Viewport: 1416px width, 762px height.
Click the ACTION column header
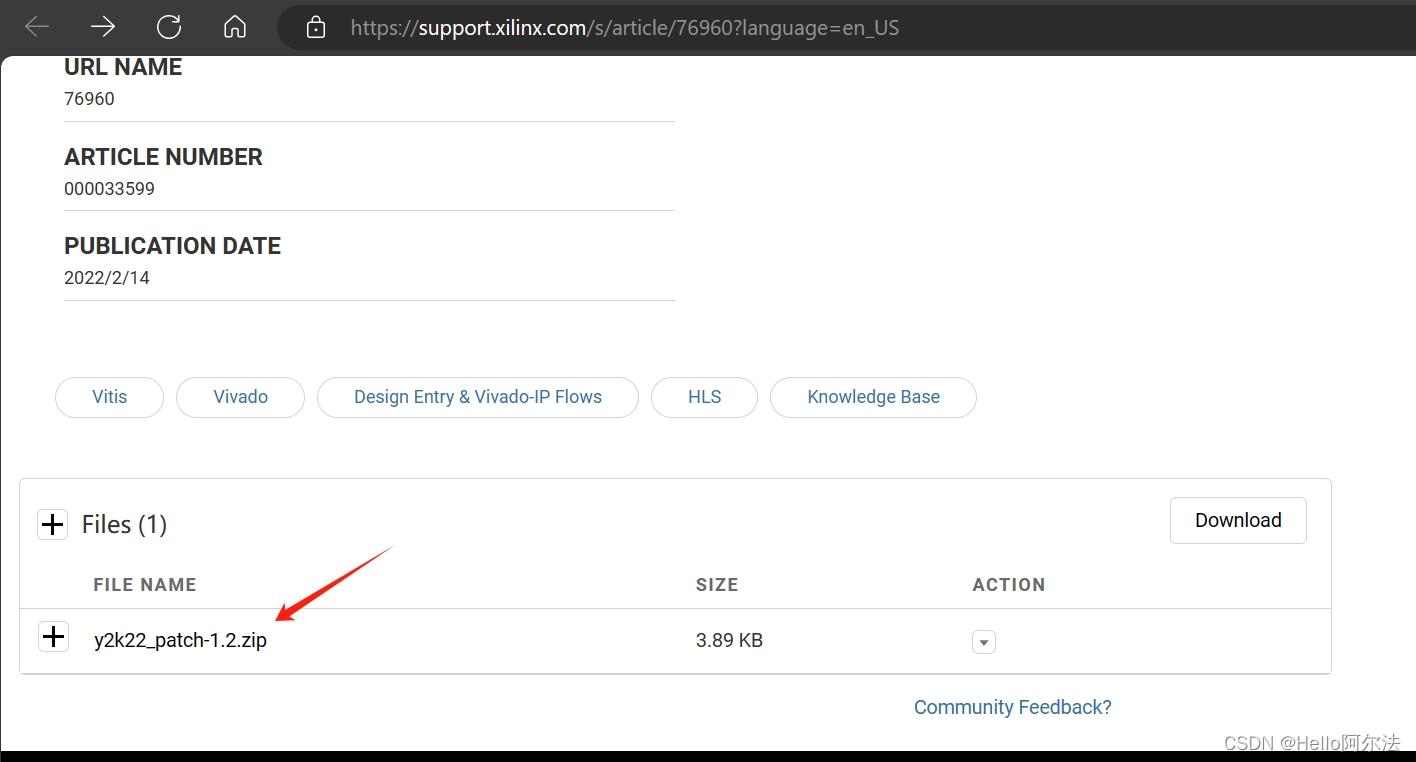coord(1009,585)
